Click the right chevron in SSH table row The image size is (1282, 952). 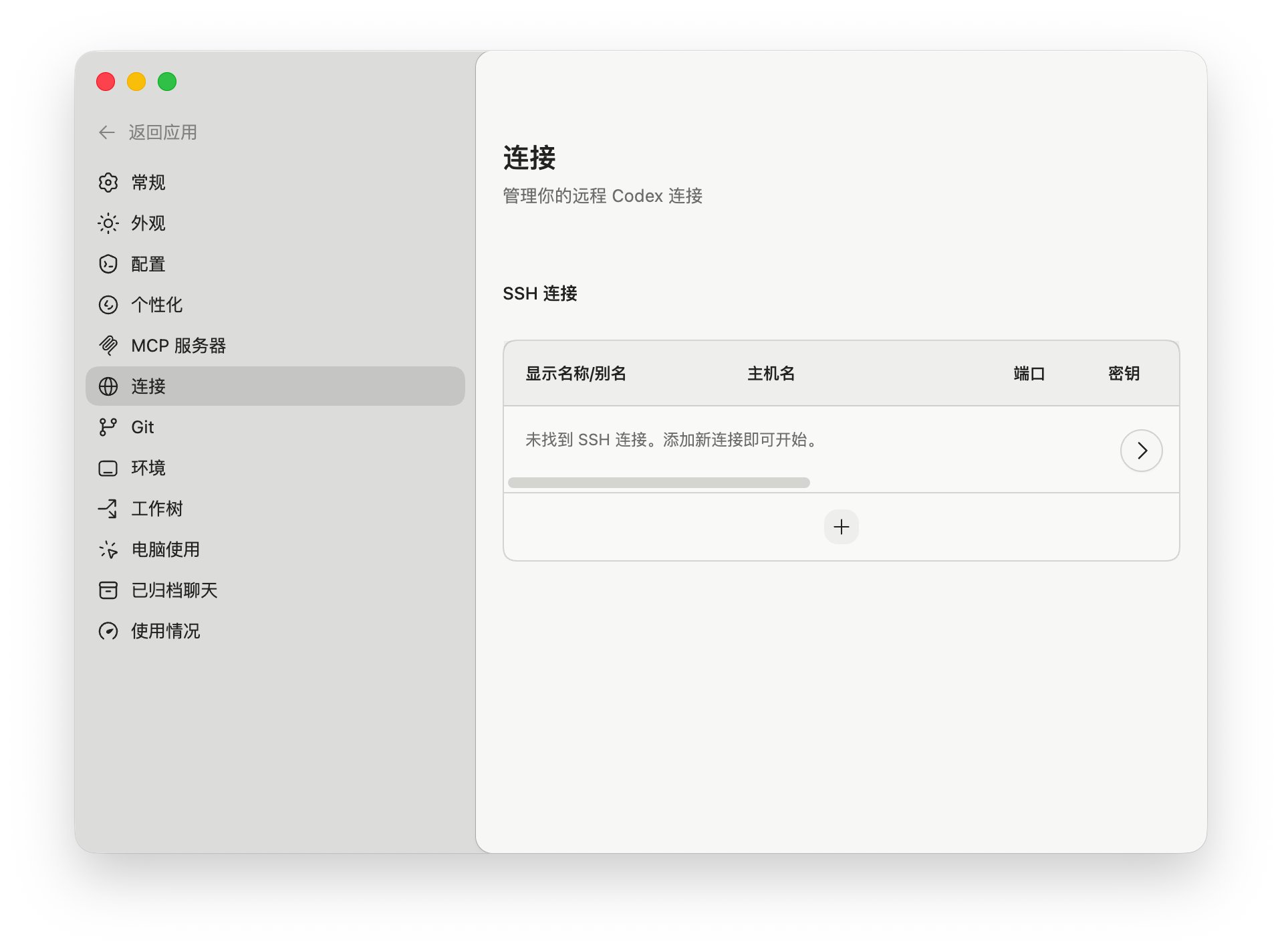tap(1141, 451)
